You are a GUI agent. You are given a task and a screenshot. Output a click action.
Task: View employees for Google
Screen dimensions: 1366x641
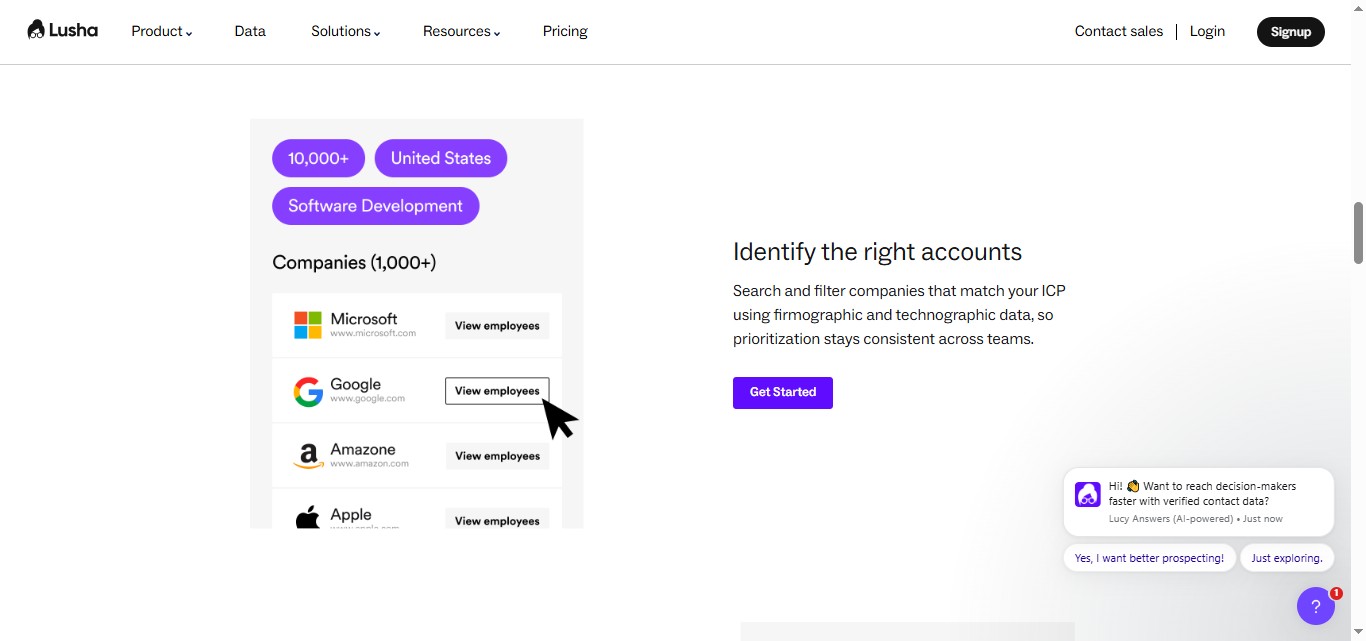coord(496,390)
